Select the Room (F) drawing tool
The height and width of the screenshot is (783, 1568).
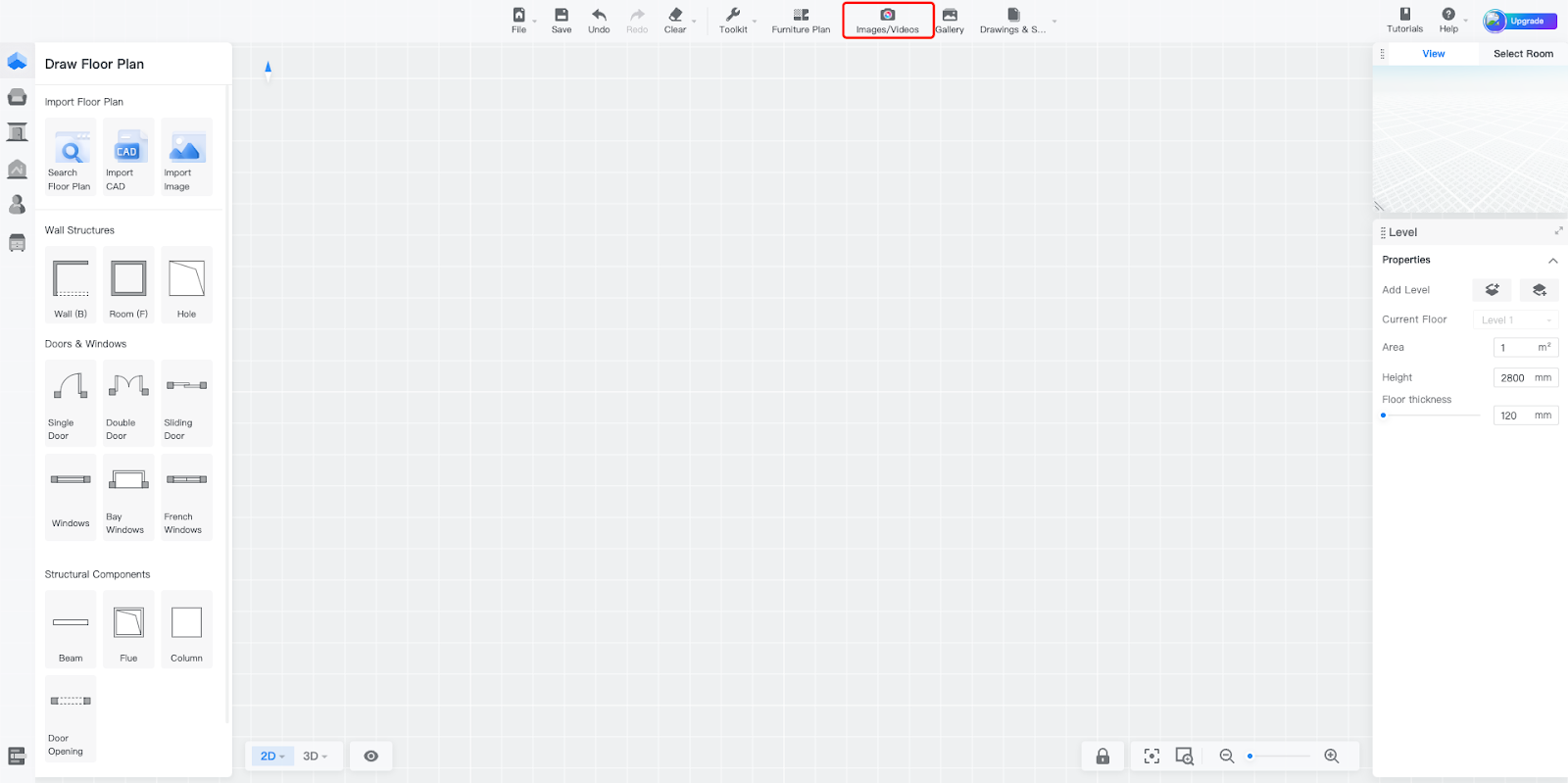tap(128, 284)
